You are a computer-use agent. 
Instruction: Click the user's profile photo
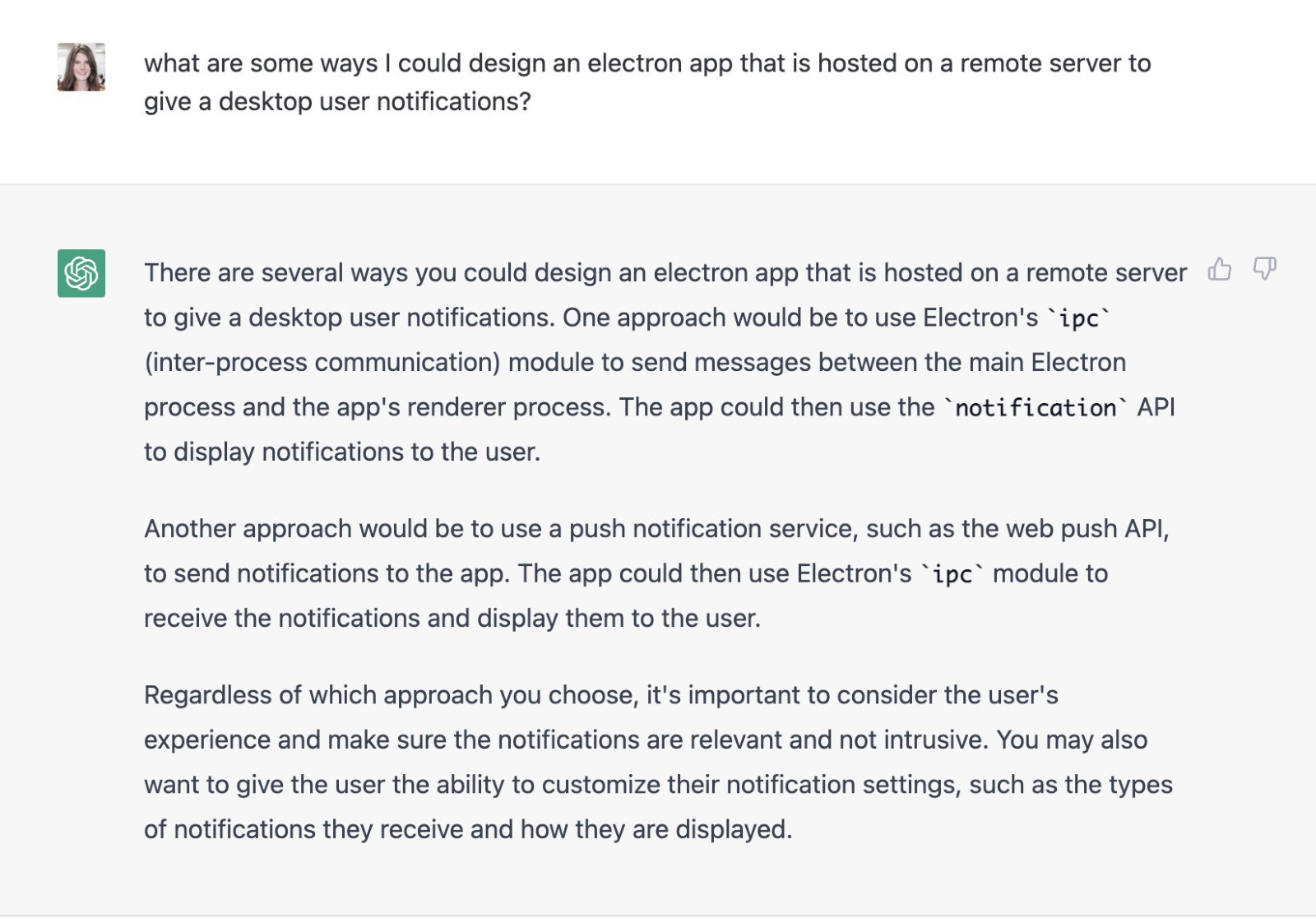[81, 67]
